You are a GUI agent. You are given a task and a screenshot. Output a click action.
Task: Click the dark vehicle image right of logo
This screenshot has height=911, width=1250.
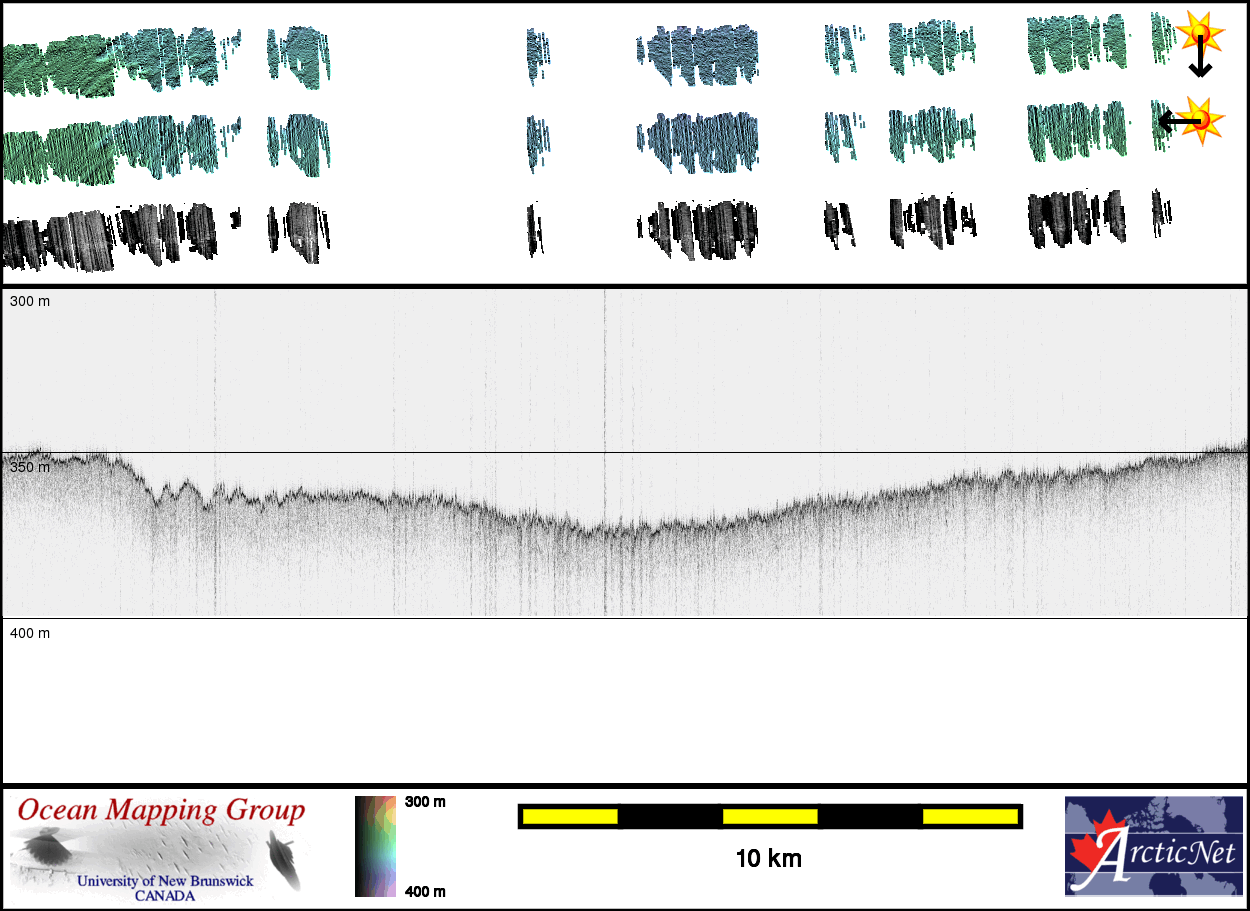283,861
